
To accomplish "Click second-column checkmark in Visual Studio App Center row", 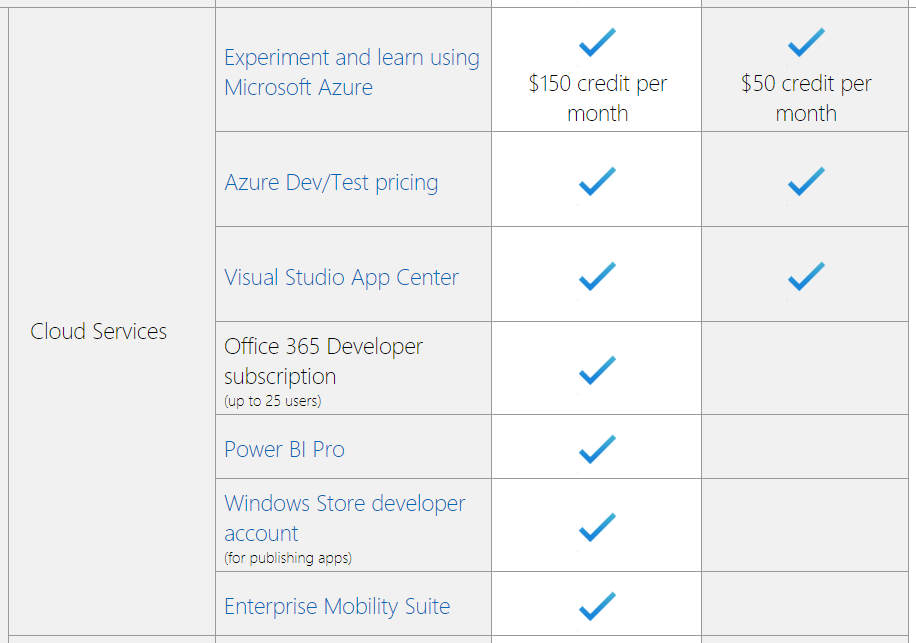I will point(806,277).
